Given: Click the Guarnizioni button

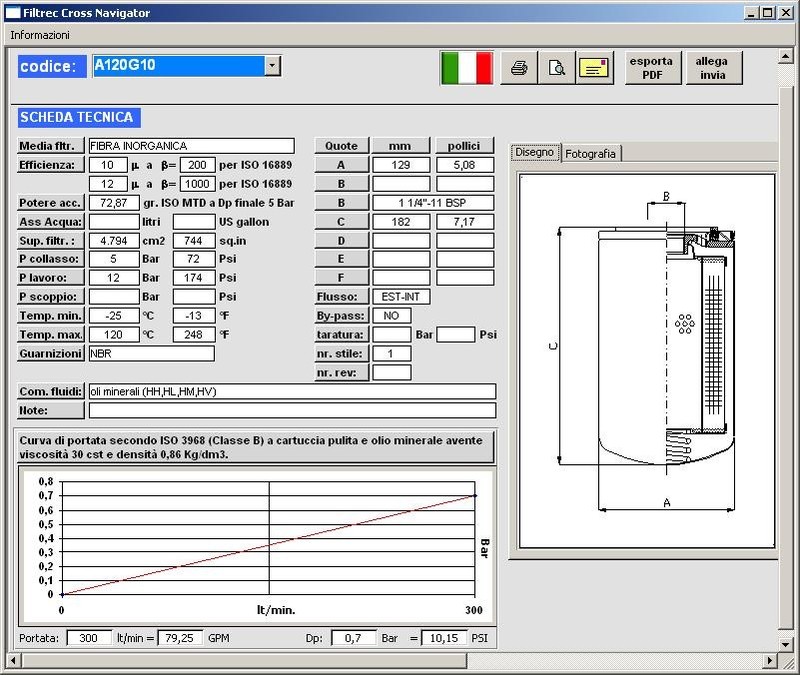Looking at the screenshot, I should pos(51,354).
